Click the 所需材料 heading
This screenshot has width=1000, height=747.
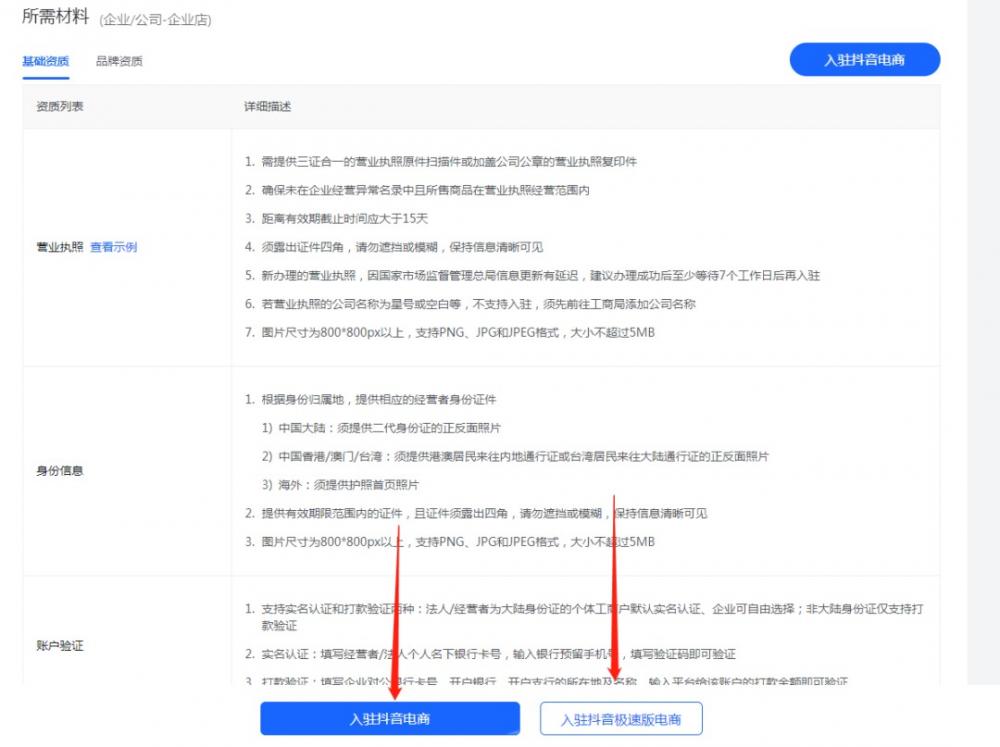(55, 16)
